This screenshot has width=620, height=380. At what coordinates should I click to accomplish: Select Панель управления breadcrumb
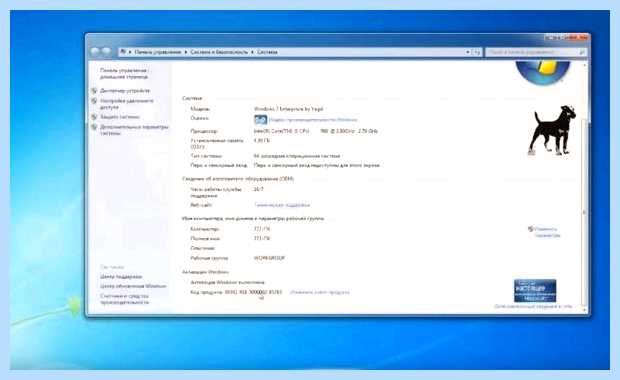tap(158, 52)
